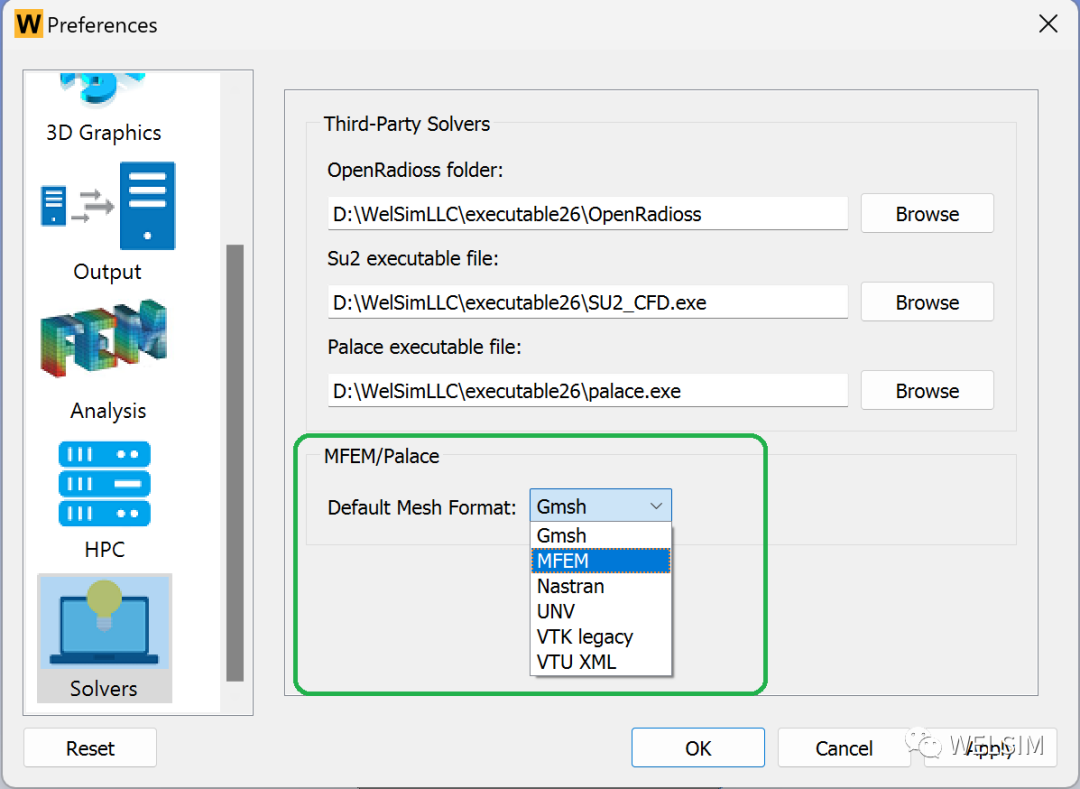Browse for the OpenRadioss folder
This screenshot has width=1080, height=789.
(x=926, y=213)
